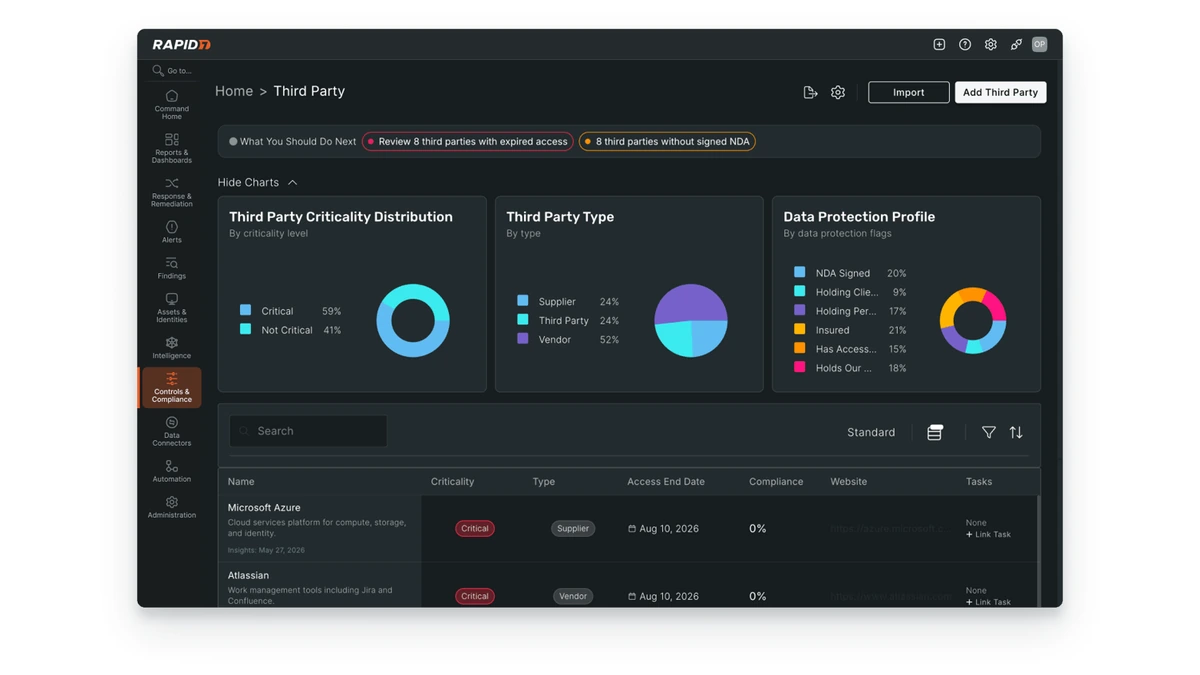Click the Insured legend color swatch
Image resolution: width=1200 pixels, height=675 pixels.
tap(799, 329)
